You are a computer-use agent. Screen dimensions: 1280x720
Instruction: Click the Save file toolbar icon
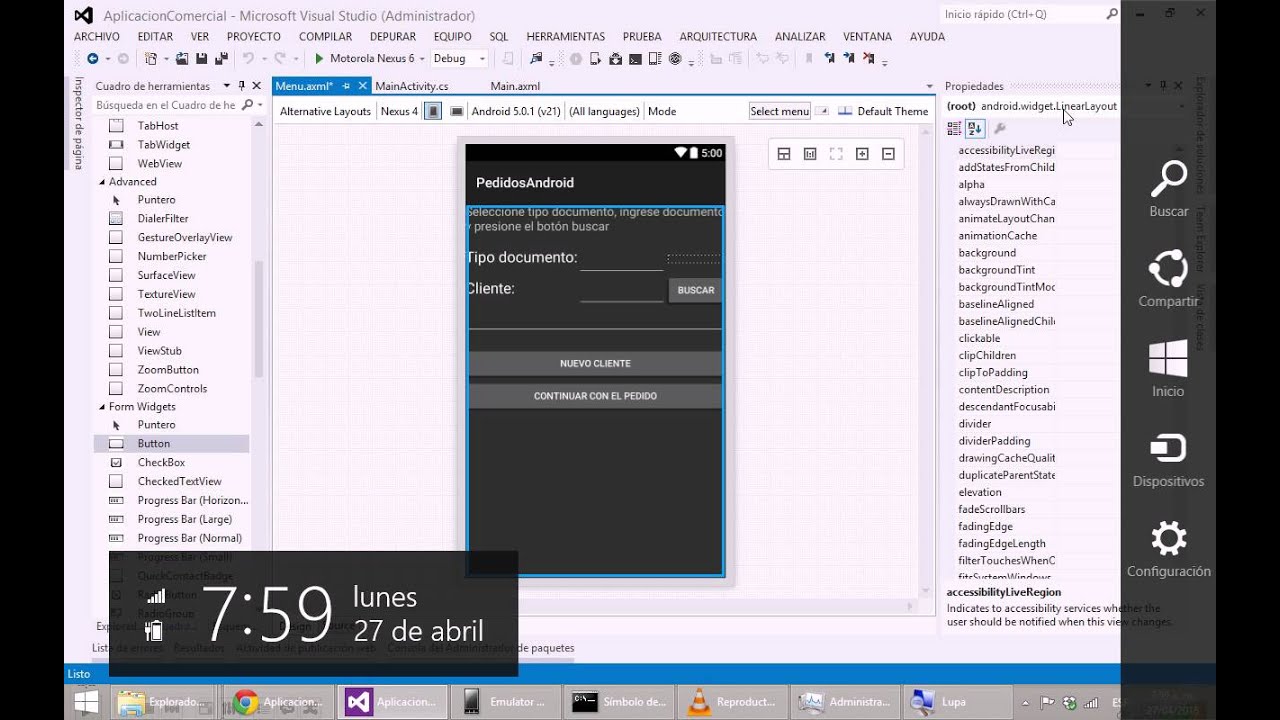[201, 59]
